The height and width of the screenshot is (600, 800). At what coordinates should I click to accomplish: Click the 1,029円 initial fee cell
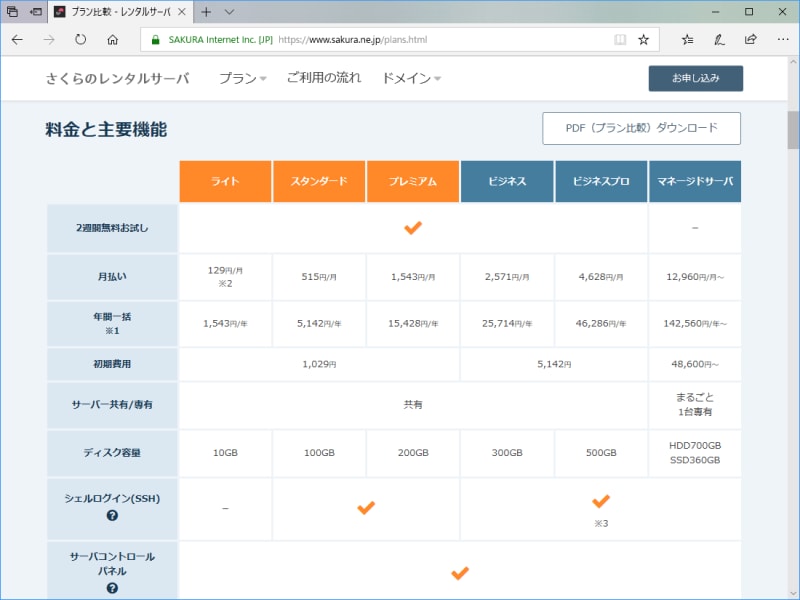(319, 364)
